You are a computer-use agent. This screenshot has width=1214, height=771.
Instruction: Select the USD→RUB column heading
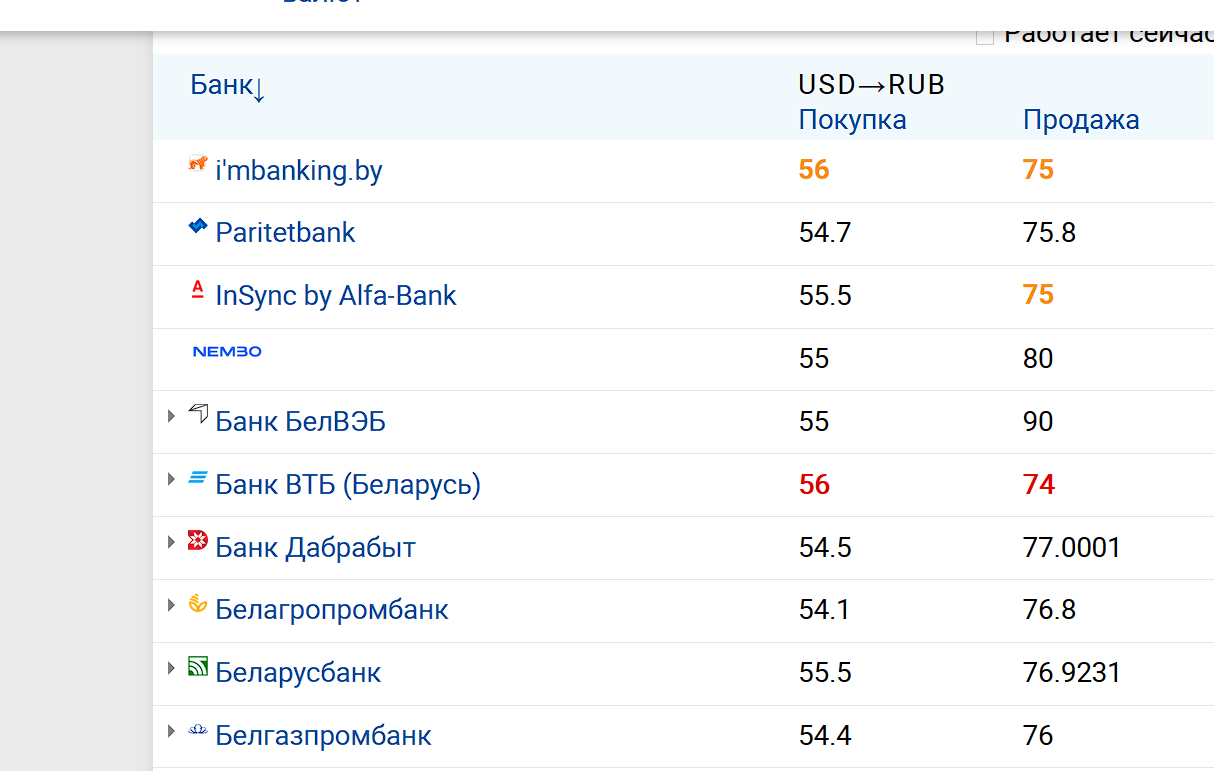pyautogui.click(x=872, y=85)
